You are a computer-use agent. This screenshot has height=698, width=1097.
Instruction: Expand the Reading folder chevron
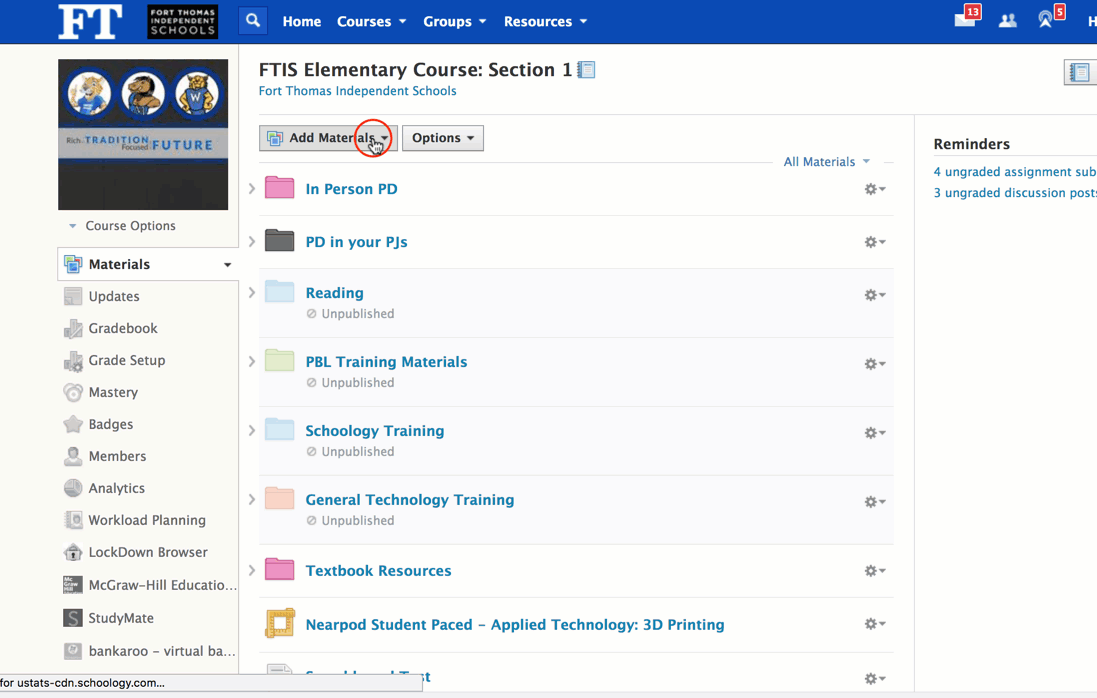click(x=252, y=292)
